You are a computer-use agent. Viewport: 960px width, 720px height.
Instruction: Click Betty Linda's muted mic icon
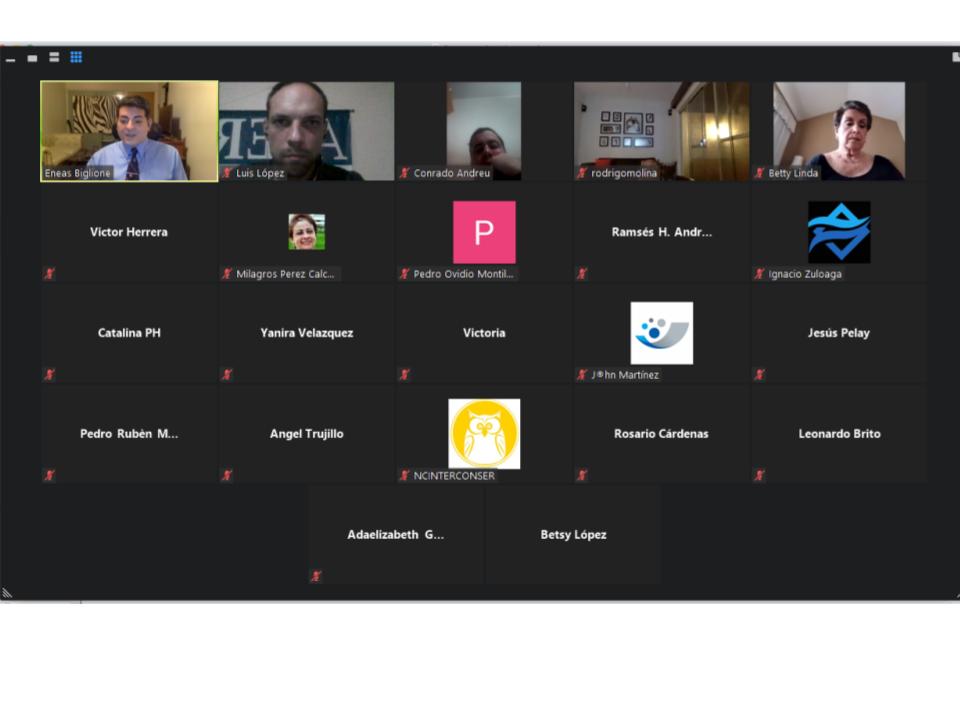tap(760, 173)
